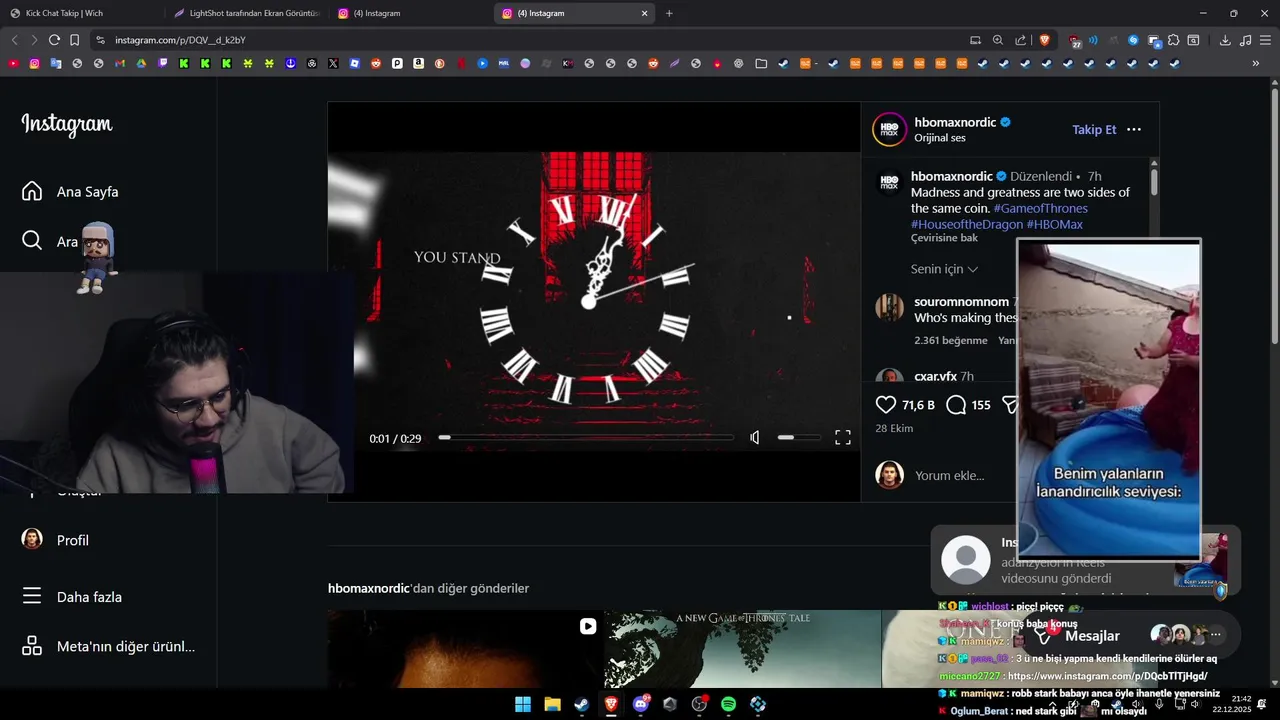Viewport: 1280px width, 720px height.
Task: Open Meta'nın diğer ürünleri item
Action: point(108,646)
